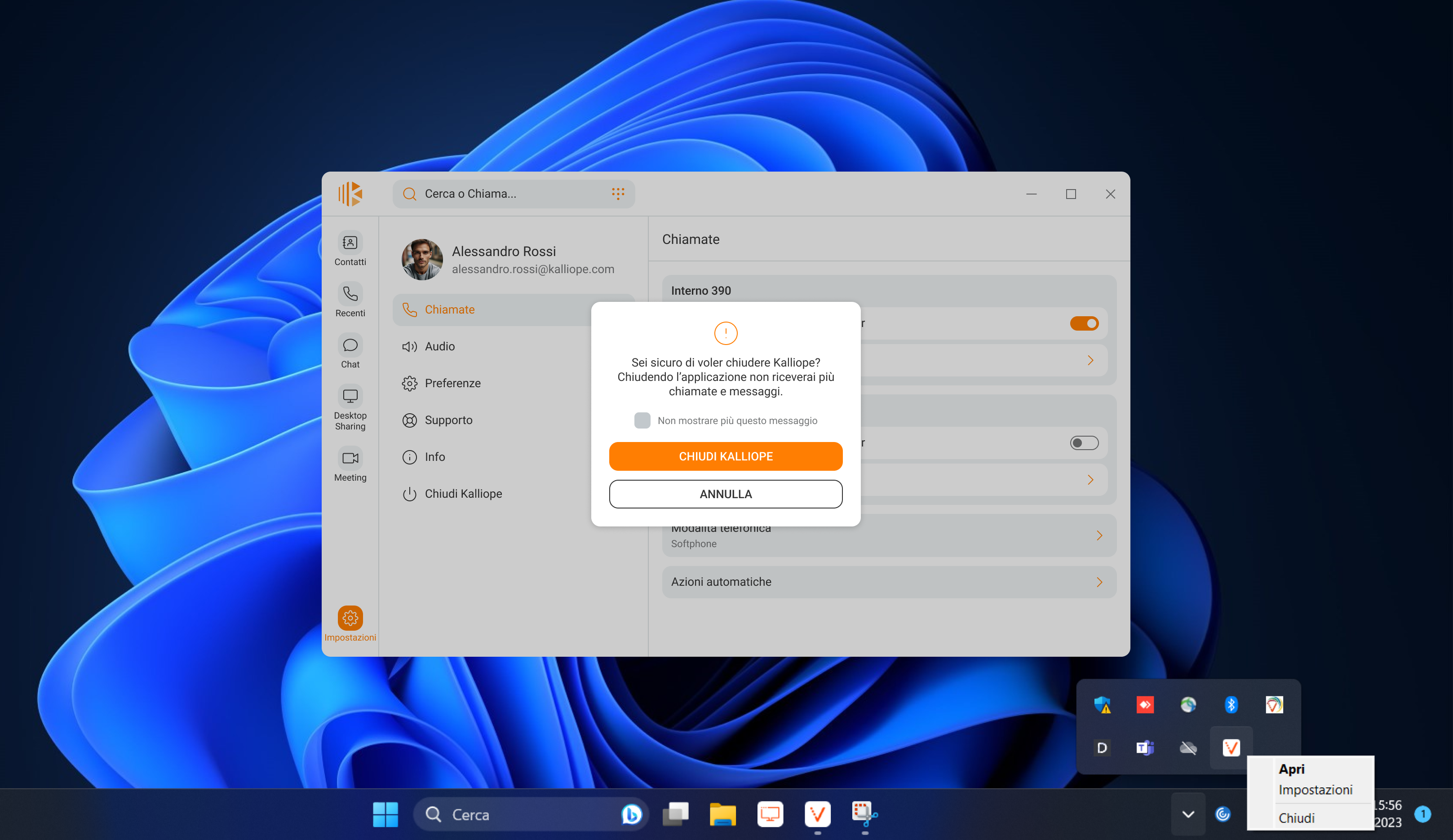
Task: Close the Kalliope window
Action: (1110, 195)
